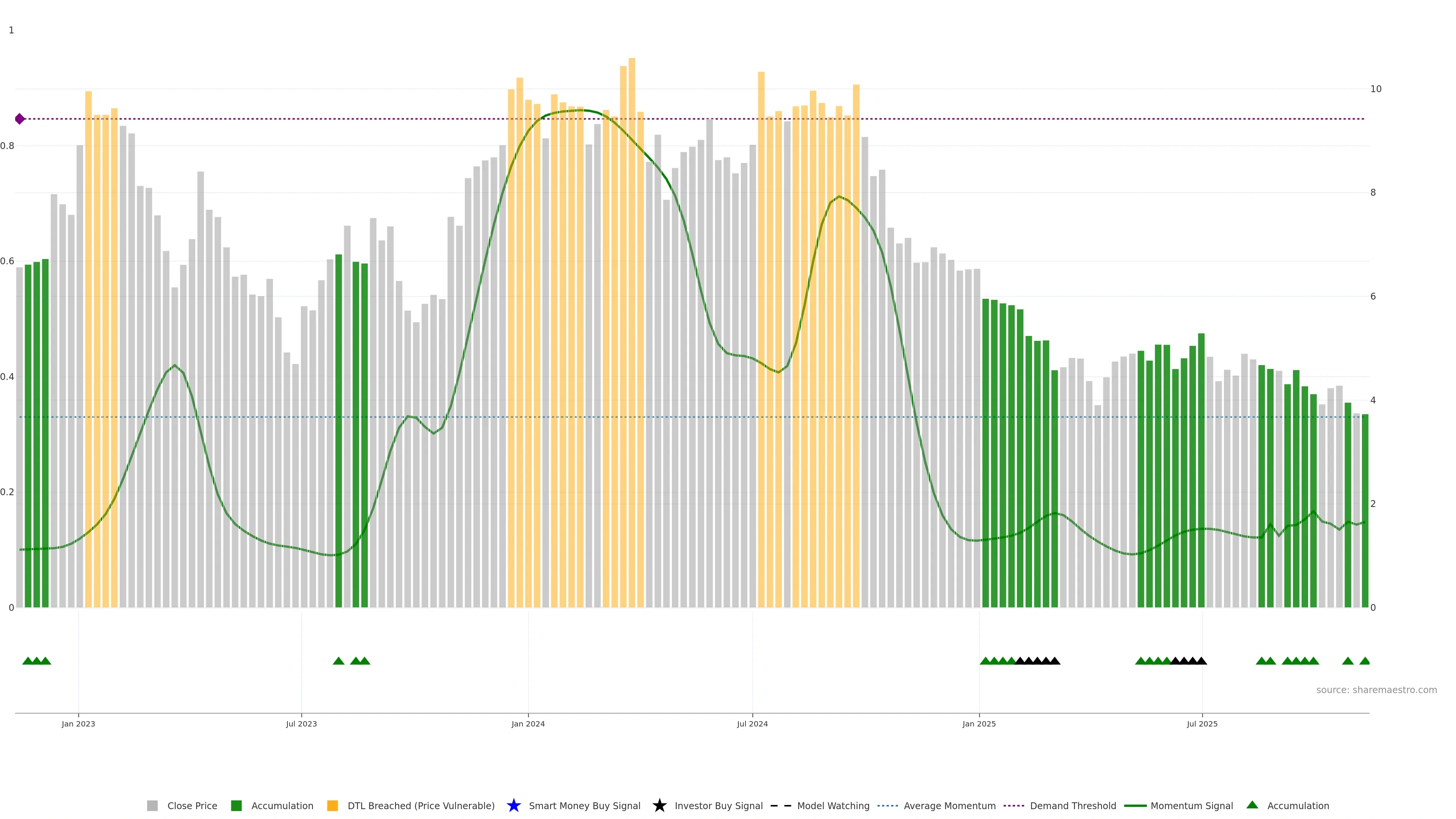Click the dotted purple Demand Threshold legend icon
This screenshot has width=1456, height=819.
coord(1014,805)
